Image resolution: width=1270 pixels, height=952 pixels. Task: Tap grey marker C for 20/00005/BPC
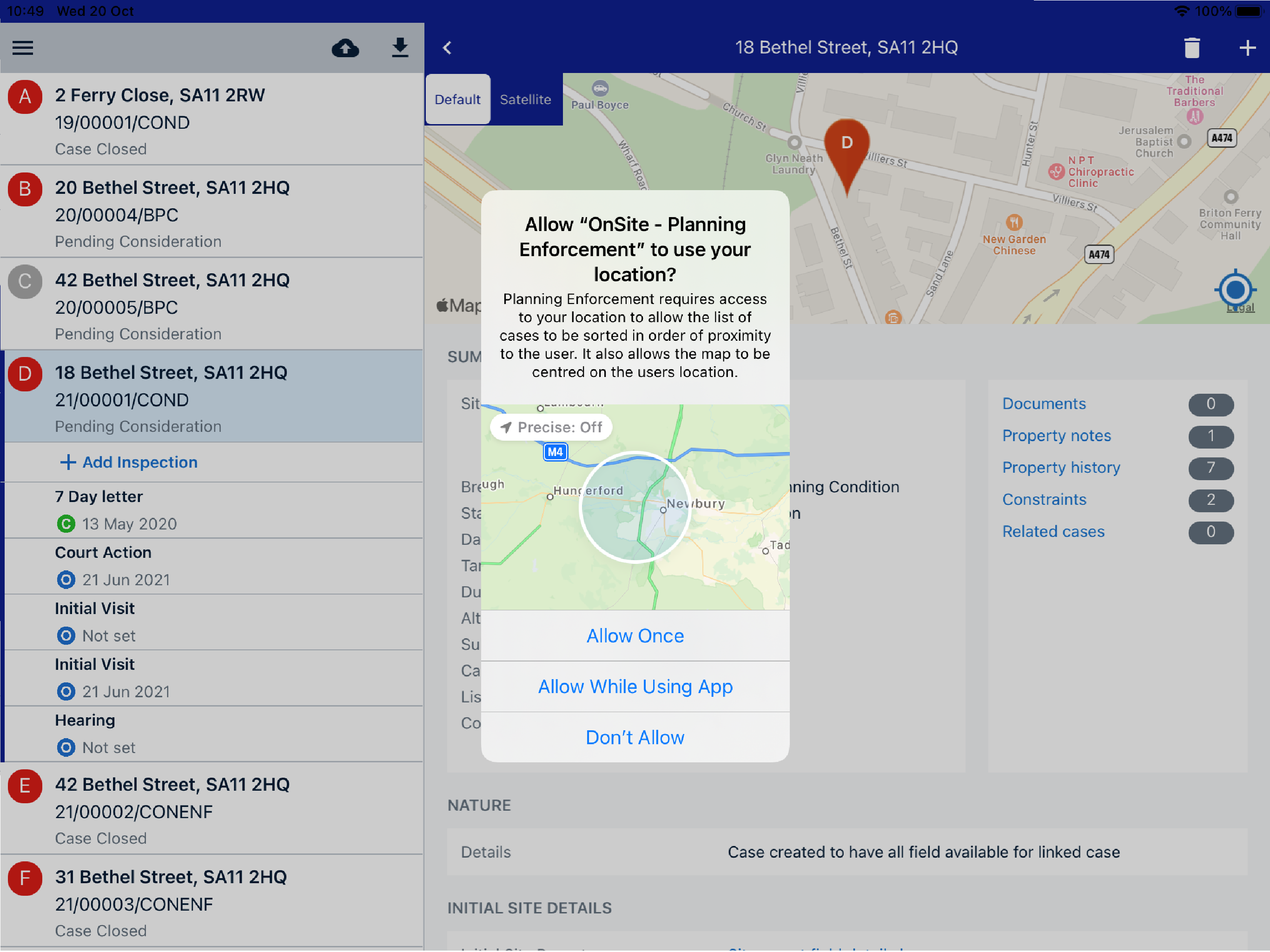[25, 281]
